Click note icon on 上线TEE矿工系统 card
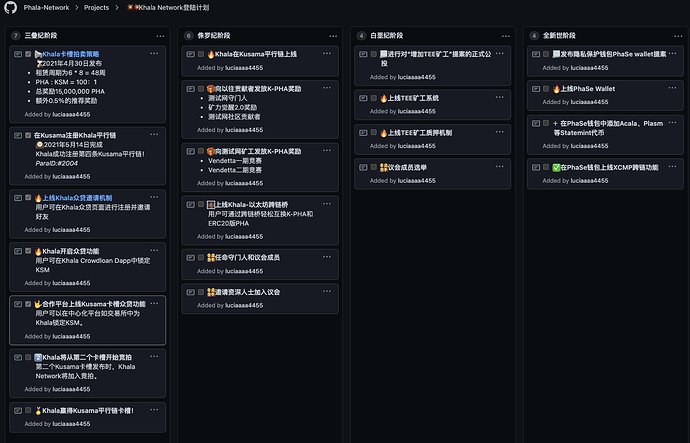The image size is (690, 443). [363, 98]
